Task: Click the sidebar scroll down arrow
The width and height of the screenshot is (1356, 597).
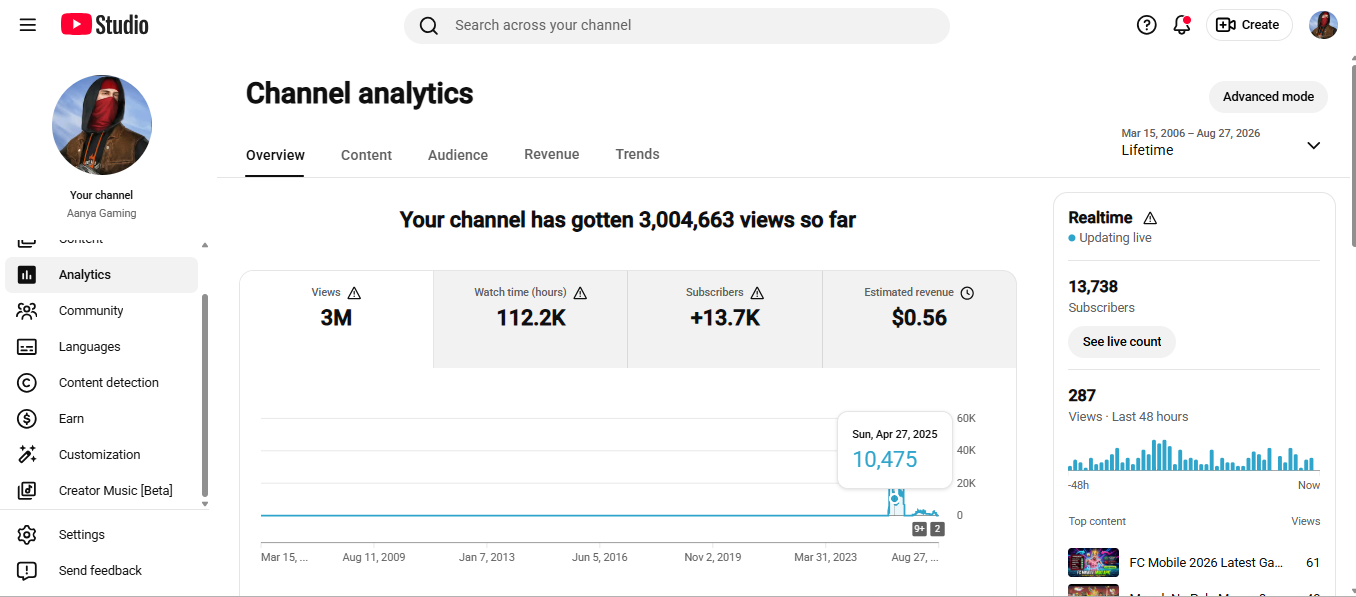Action: 205,504
